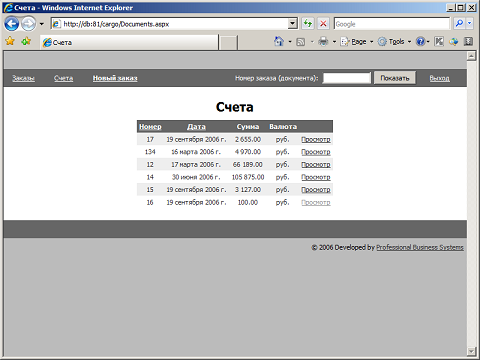Click the browser Forward arrow button

(29, 24)
